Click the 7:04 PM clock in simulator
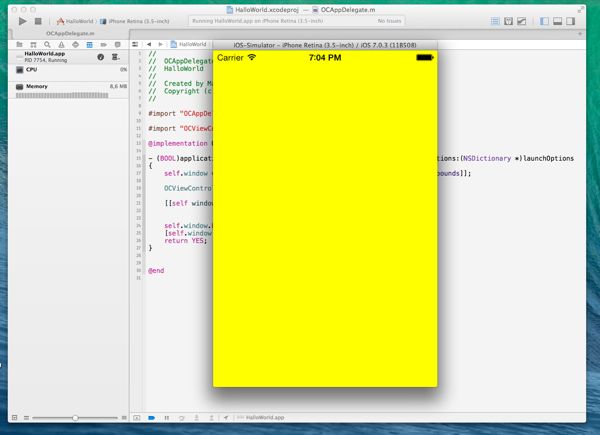Viewport: 600px width, 435px height. coord(325,58)
